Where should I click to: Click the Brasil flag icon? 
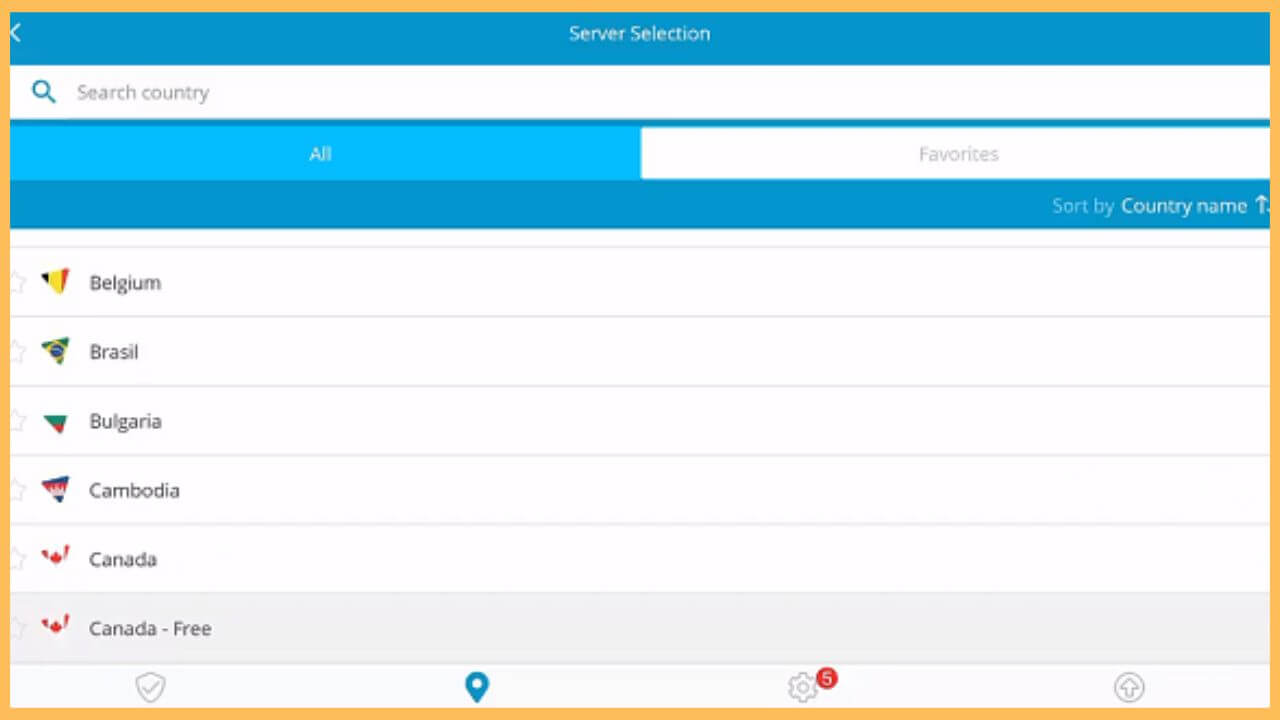(x=56, y=351)
